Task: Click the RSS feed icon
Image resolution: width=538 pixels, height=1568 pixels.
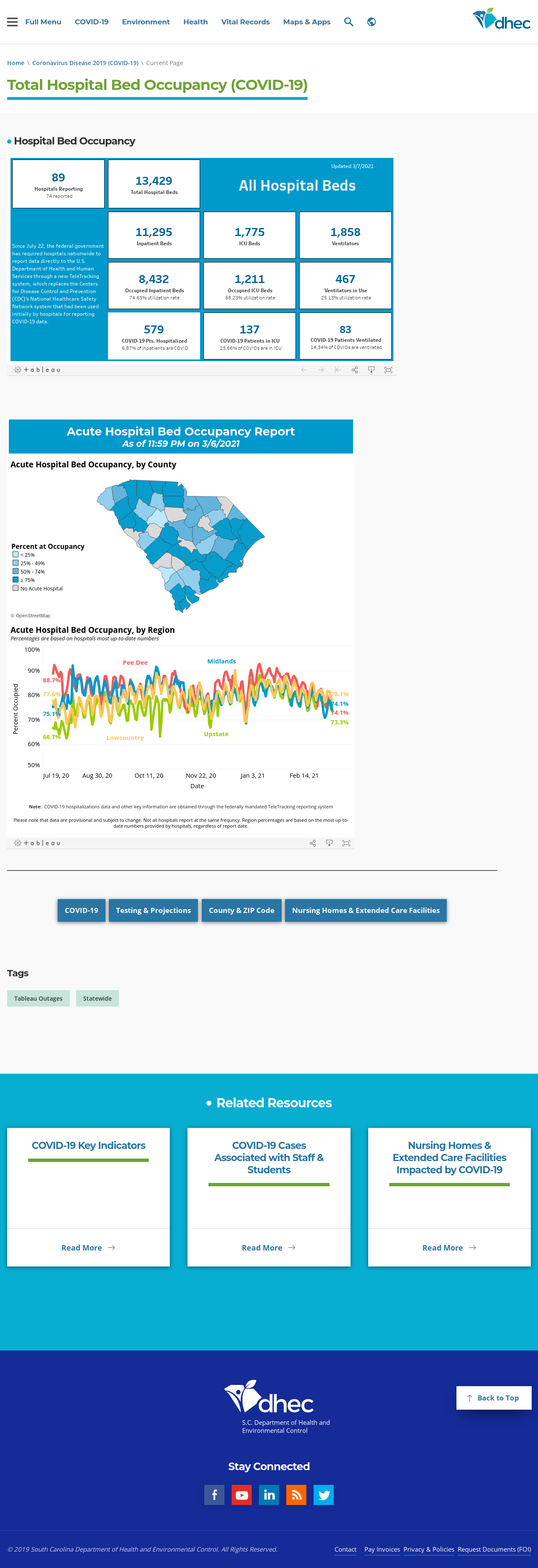Action: pos(296,1495)
